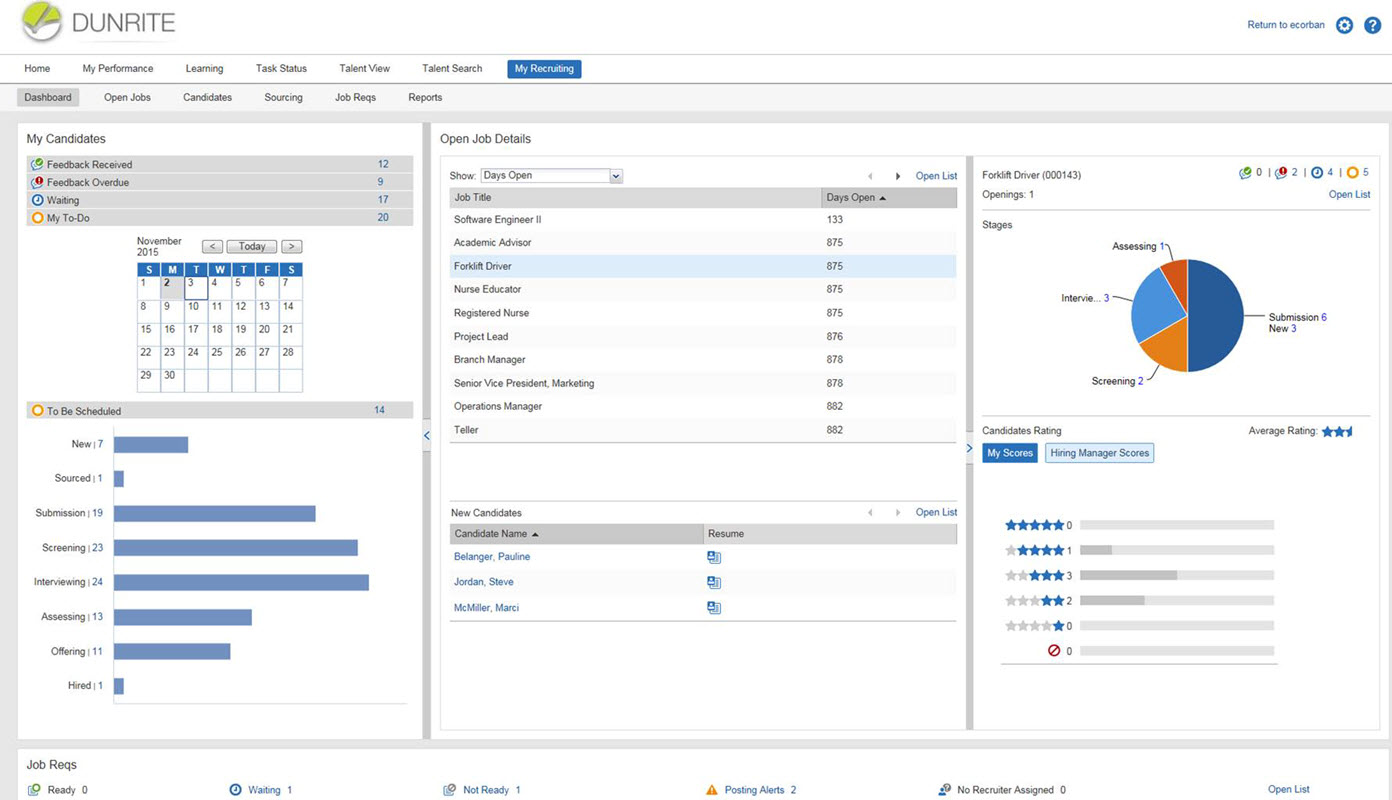Collapse the My Candidates panel with the left chevron

426,436
